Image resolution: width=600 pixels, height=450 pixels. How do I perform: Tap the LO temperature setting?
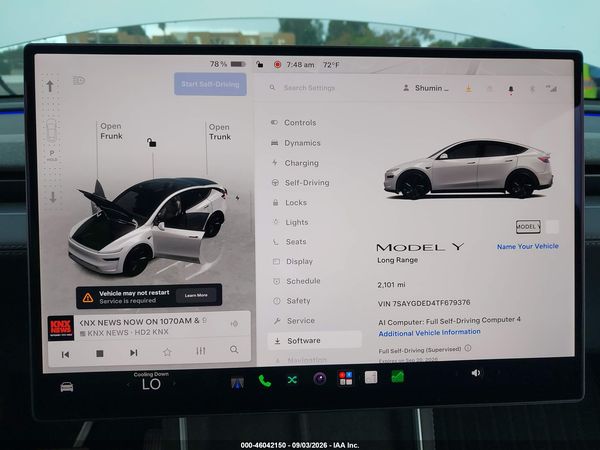click(x=151, y=384)
